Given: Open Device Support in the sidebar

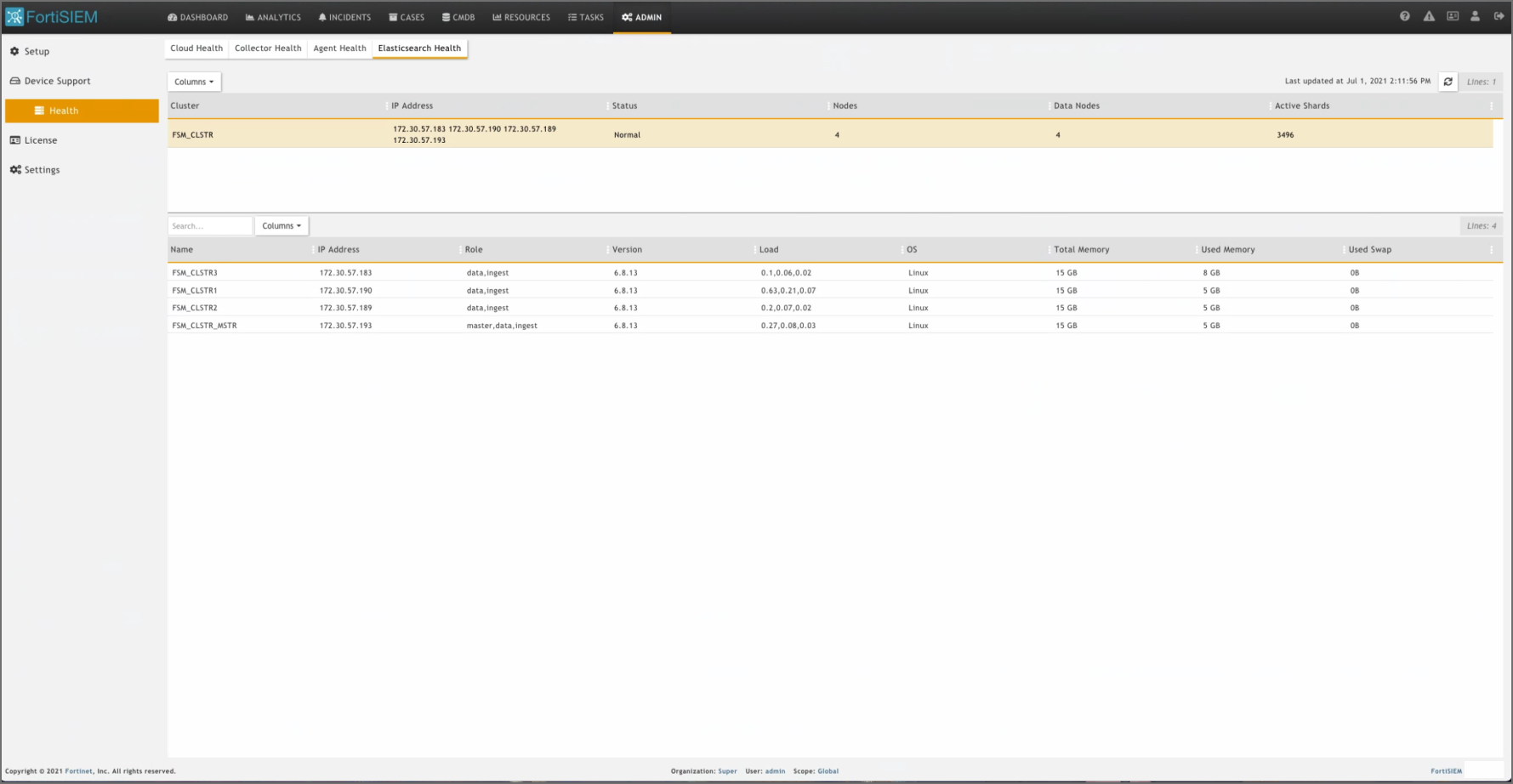Looking at the screenshot, I should point(50,81).
